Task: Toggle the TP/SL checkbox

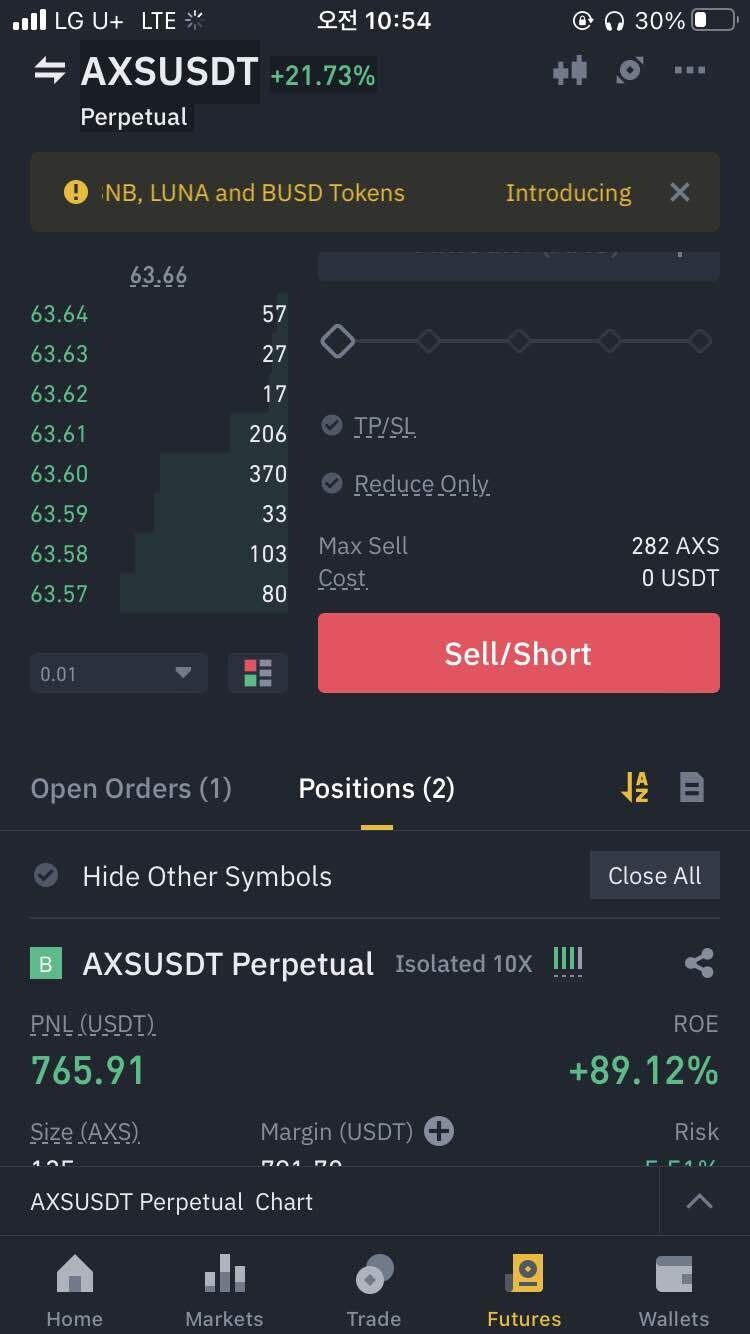Action: pos(332,426)
